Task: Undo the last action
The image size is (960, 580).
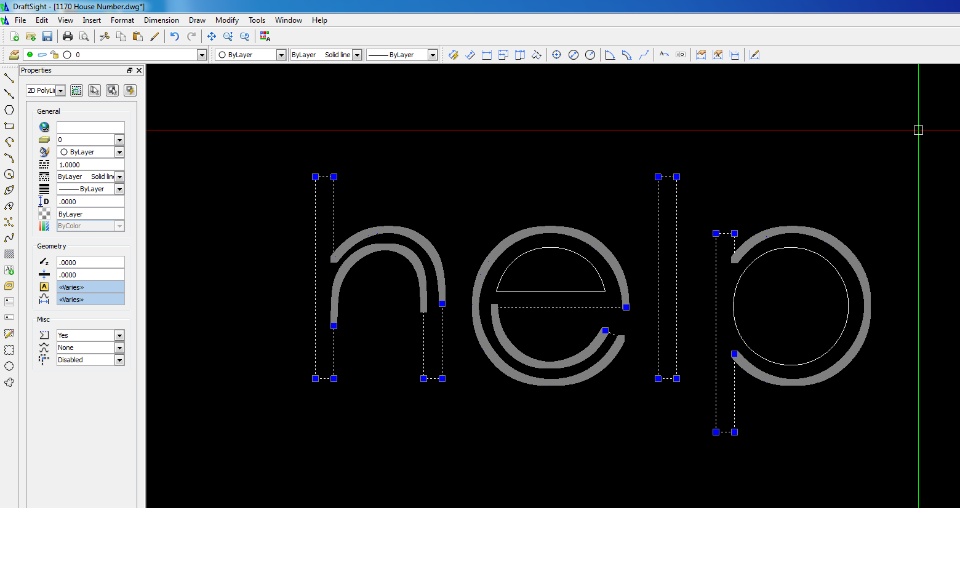Action: 174,37
